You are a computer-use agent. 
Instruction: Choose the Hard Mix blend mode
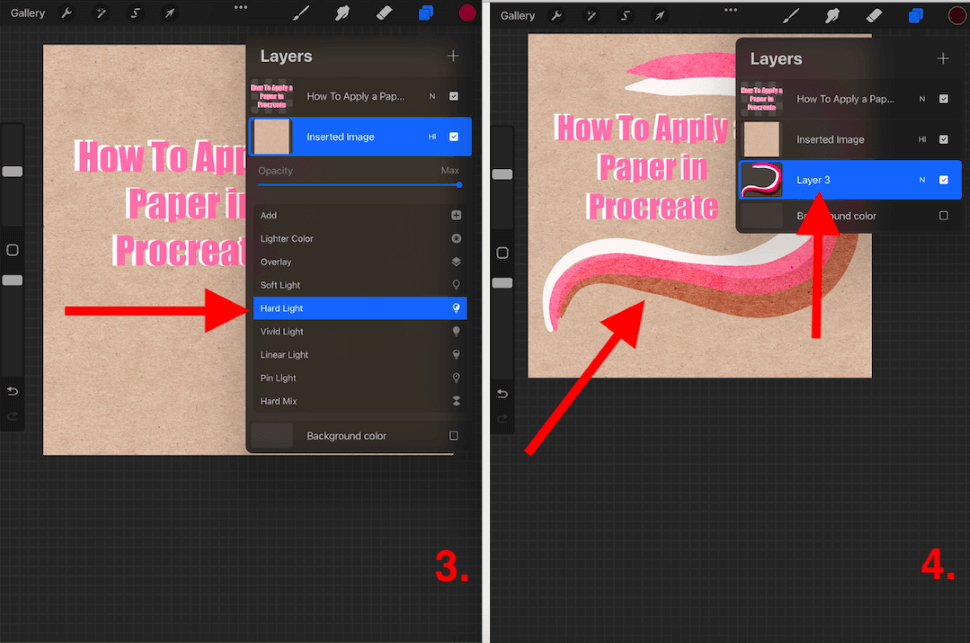click(360, 401)
